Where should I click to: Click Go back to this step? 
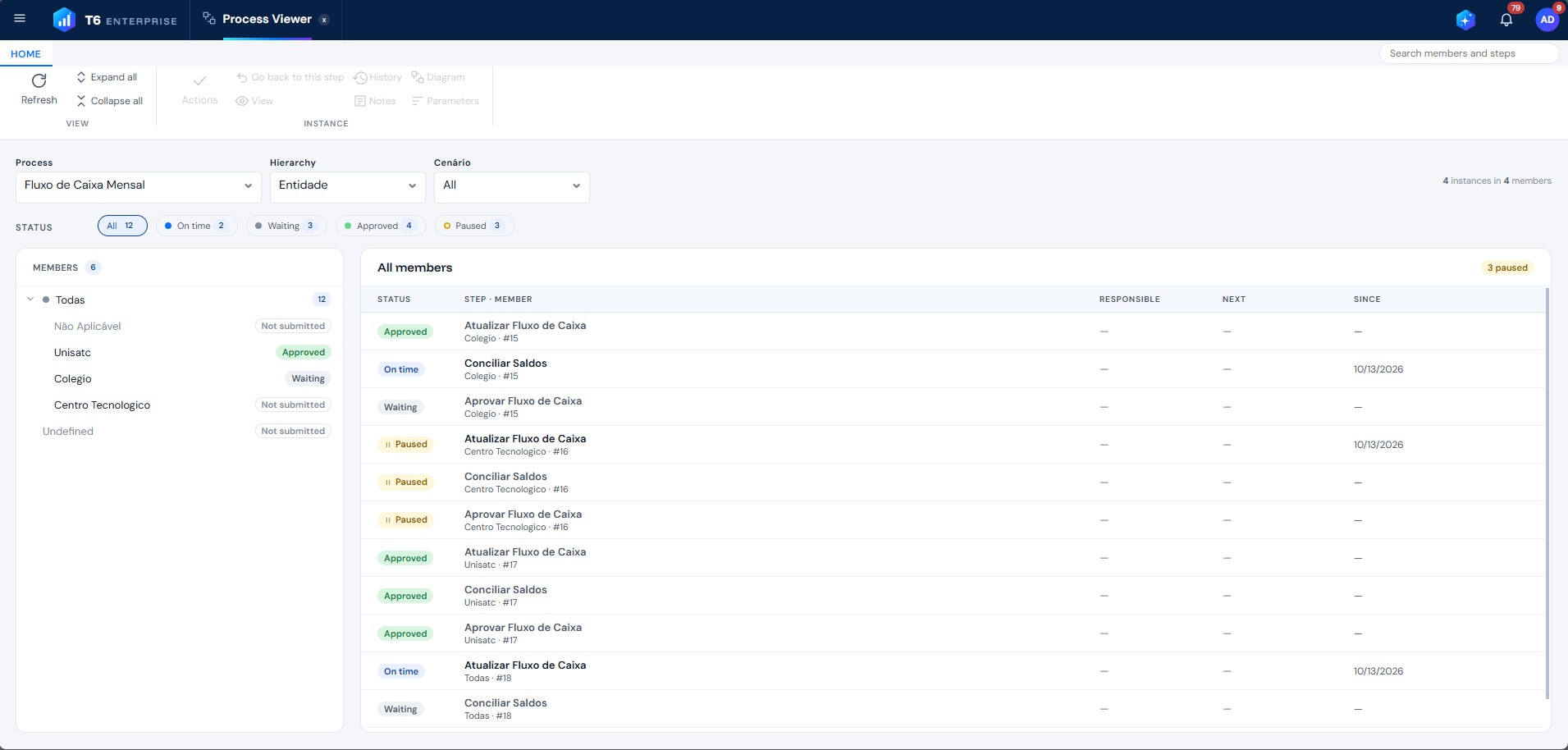click(290, 77)
